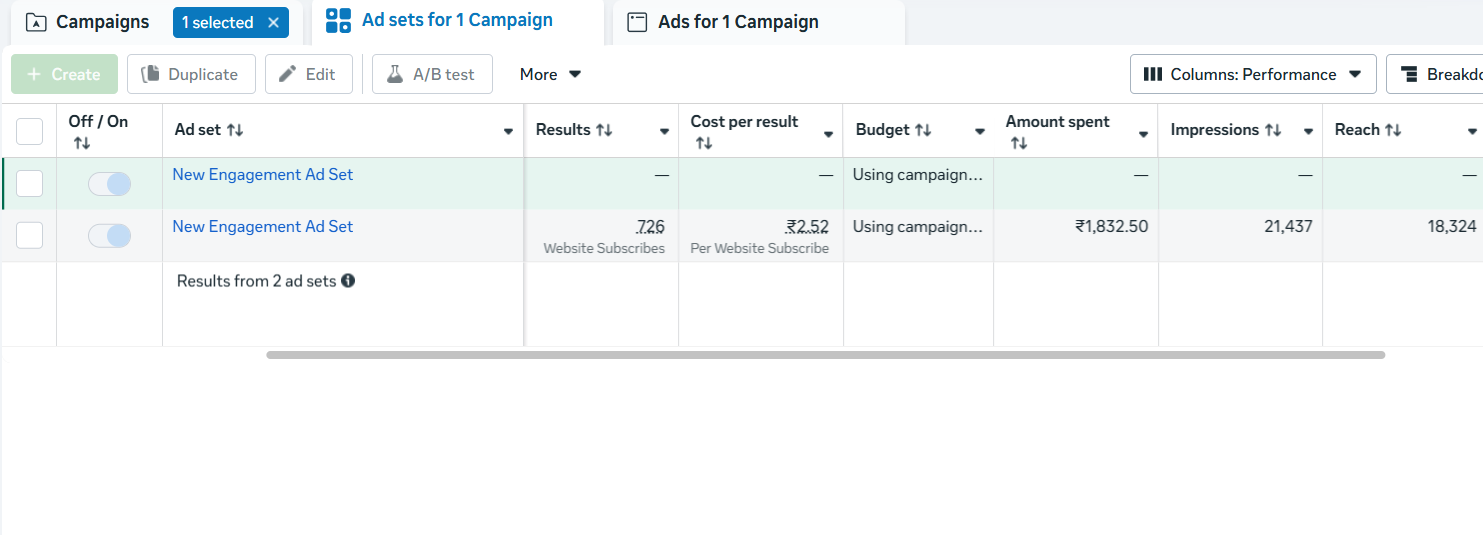Sort by Reach column arrows
The width and height of the screenshot is (1483, 535).
point(1393,130)
